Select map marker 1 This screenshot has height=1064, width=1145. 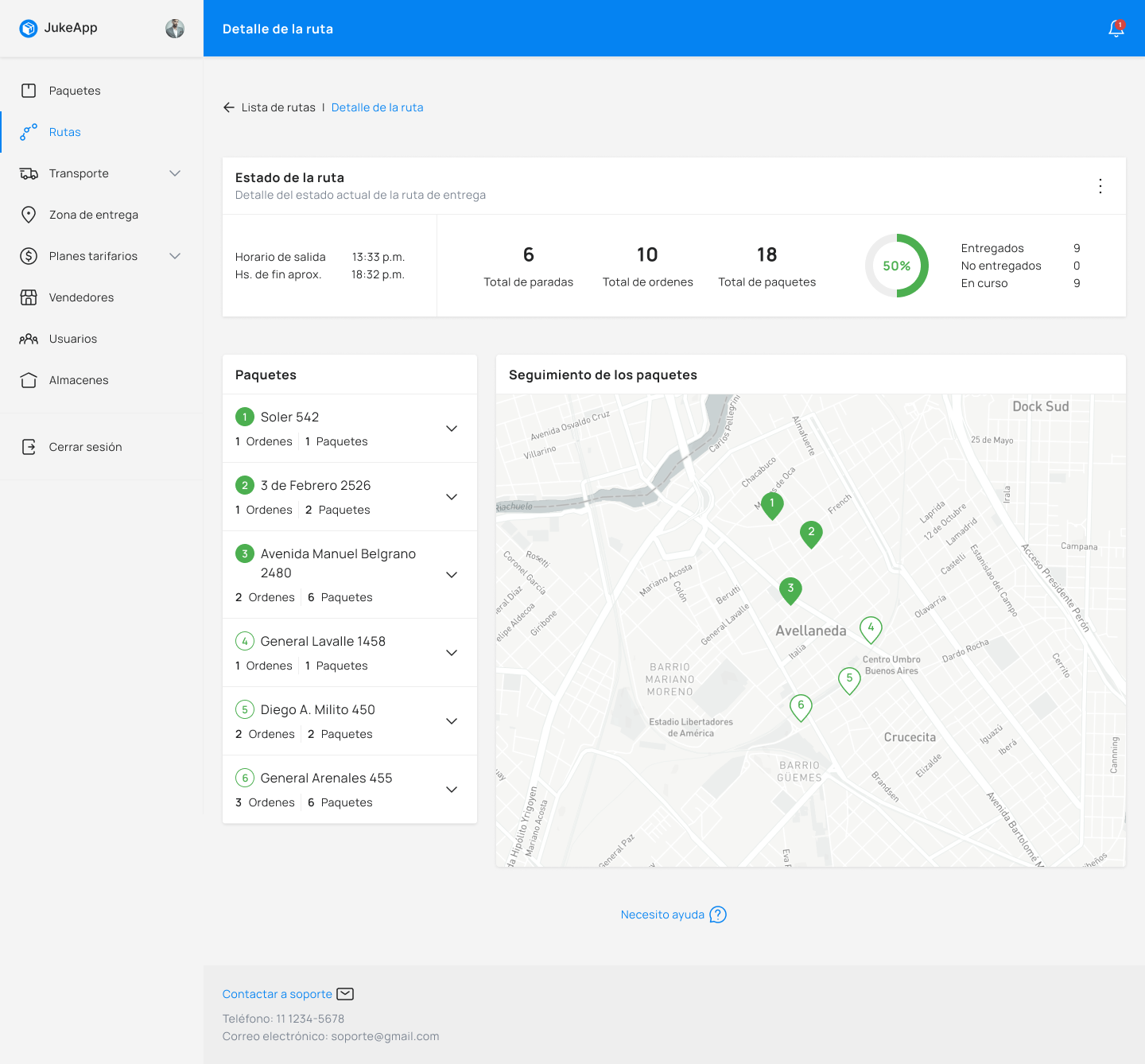772,506
